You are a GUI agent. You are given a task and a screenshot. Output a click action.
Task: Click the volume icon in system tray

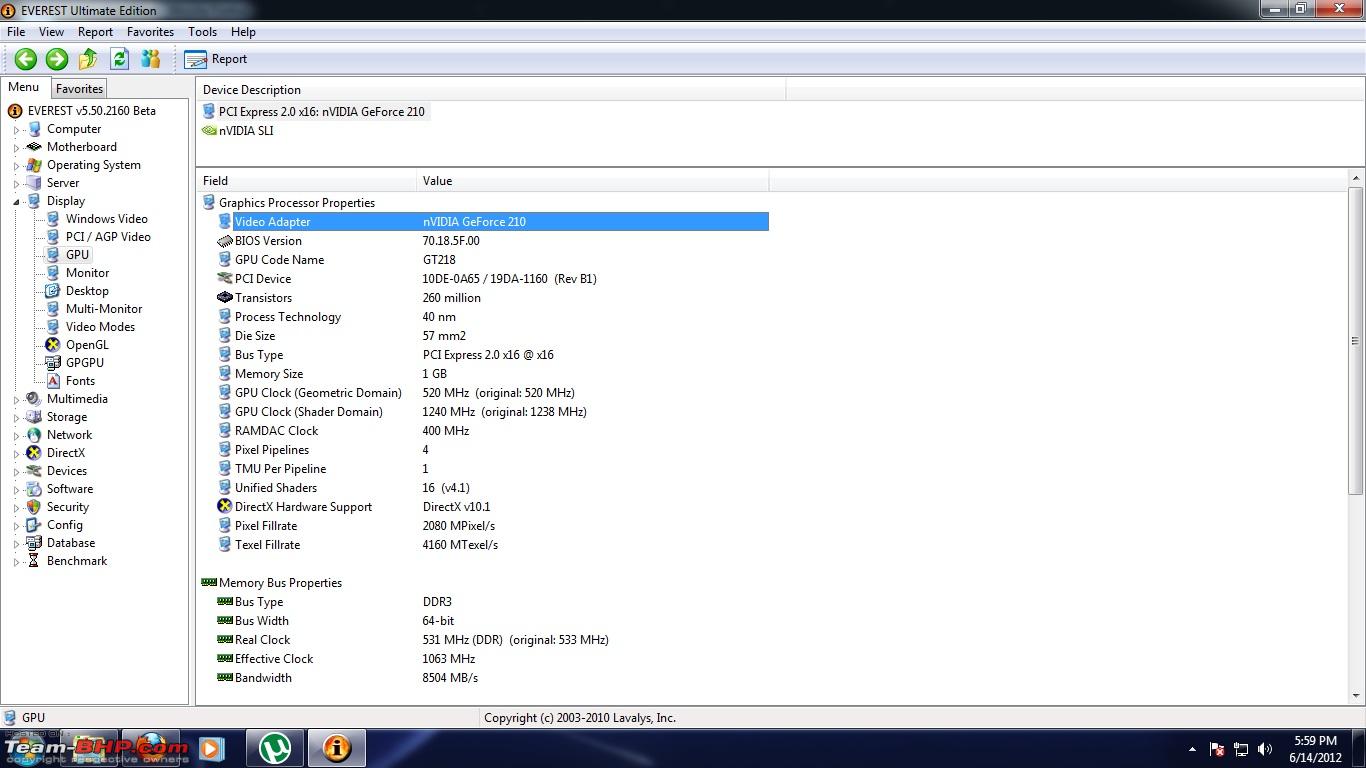pos(1265,749)
